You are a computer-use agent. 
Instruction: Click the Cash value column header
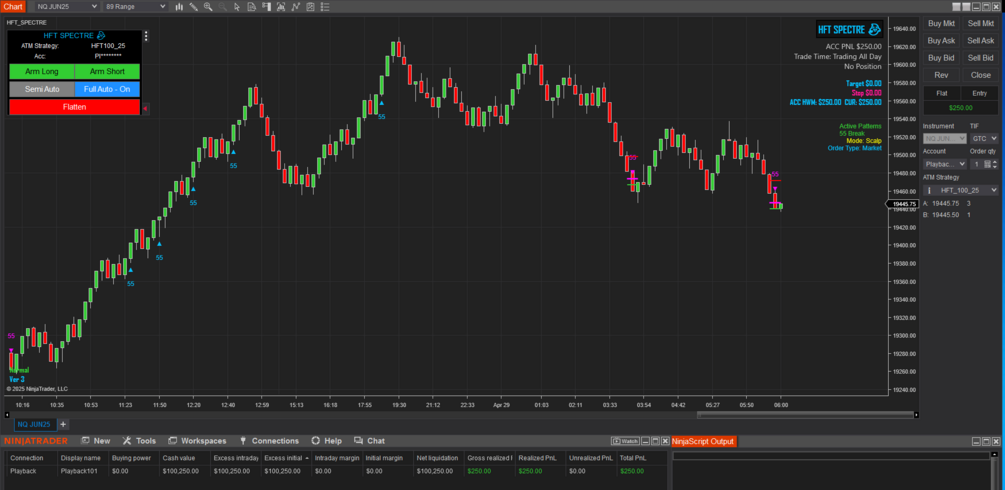coord(184,458)
